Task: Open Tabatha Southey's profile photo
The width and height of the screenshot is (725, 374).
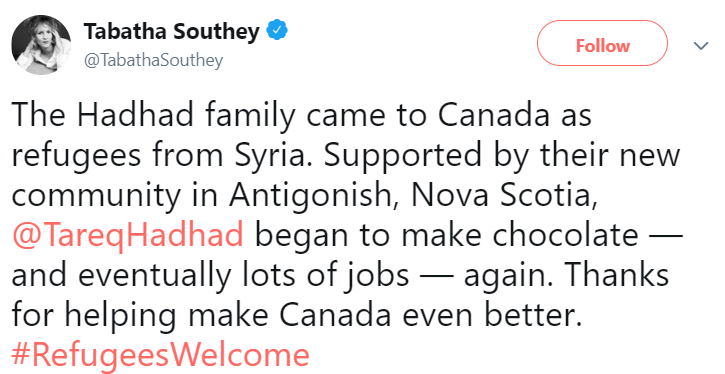Action: 41,45
